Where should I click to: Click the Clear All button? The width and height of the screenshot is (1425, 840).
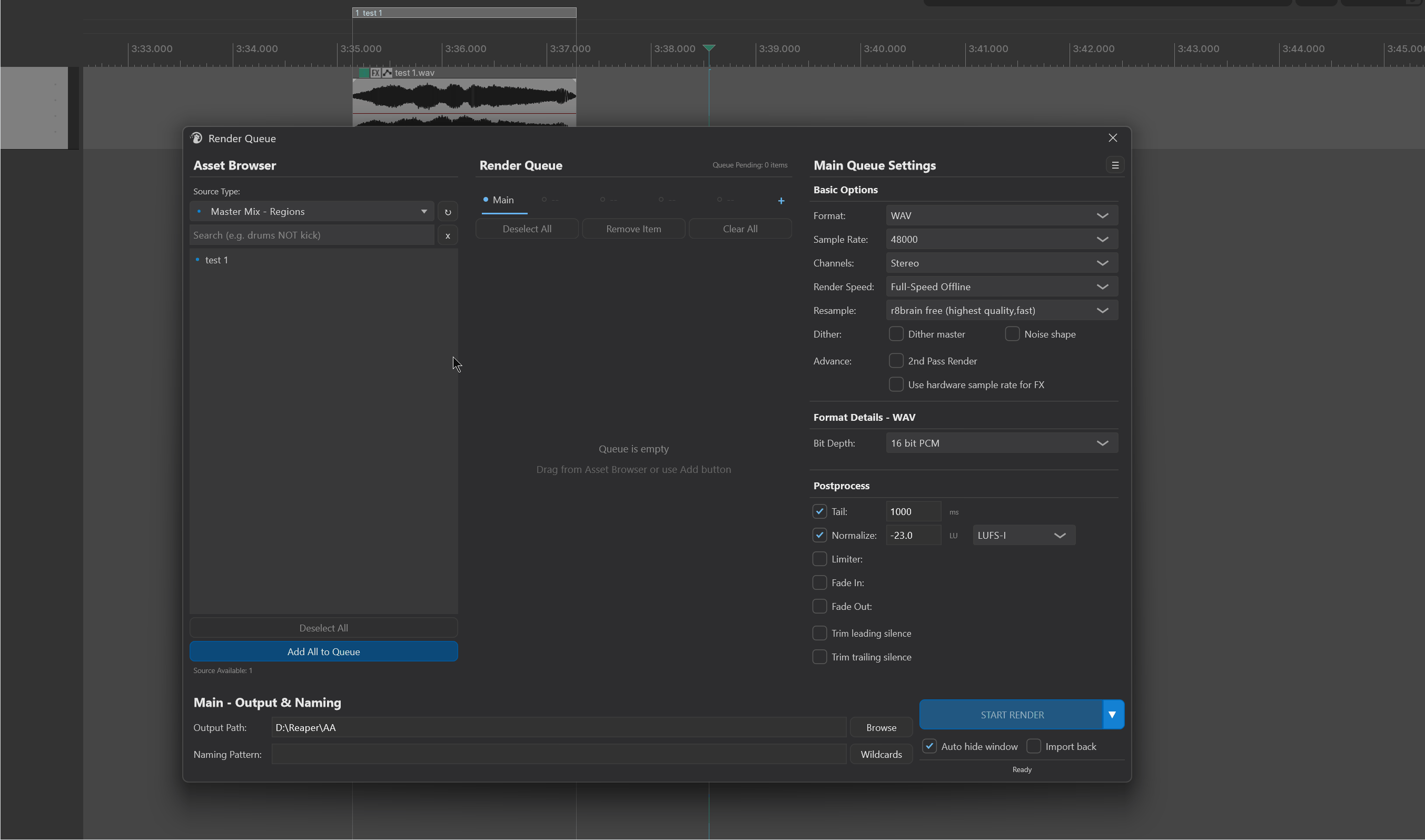click(x=740, y=229)
